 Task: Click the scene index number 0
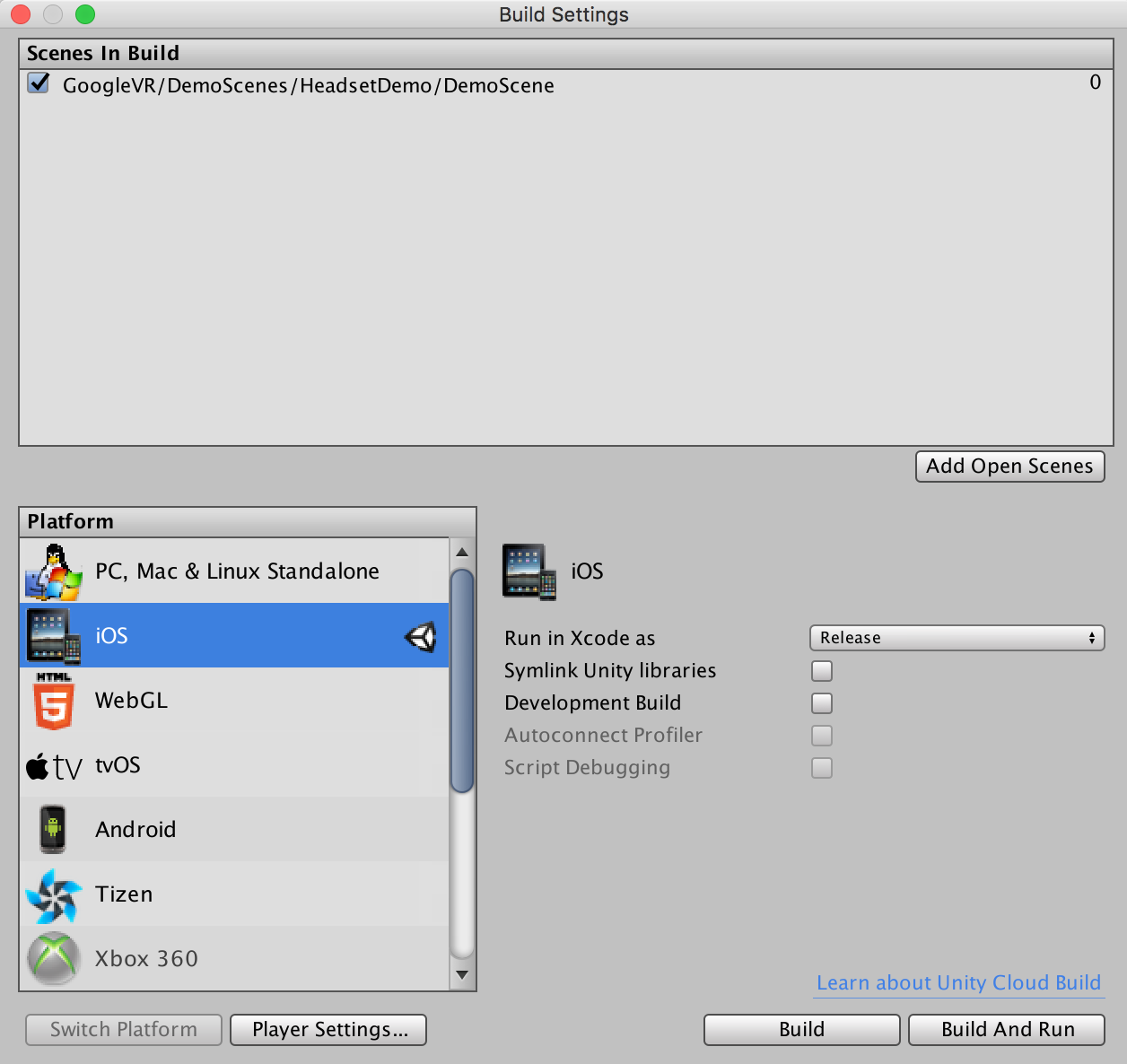coord(1096,83)
